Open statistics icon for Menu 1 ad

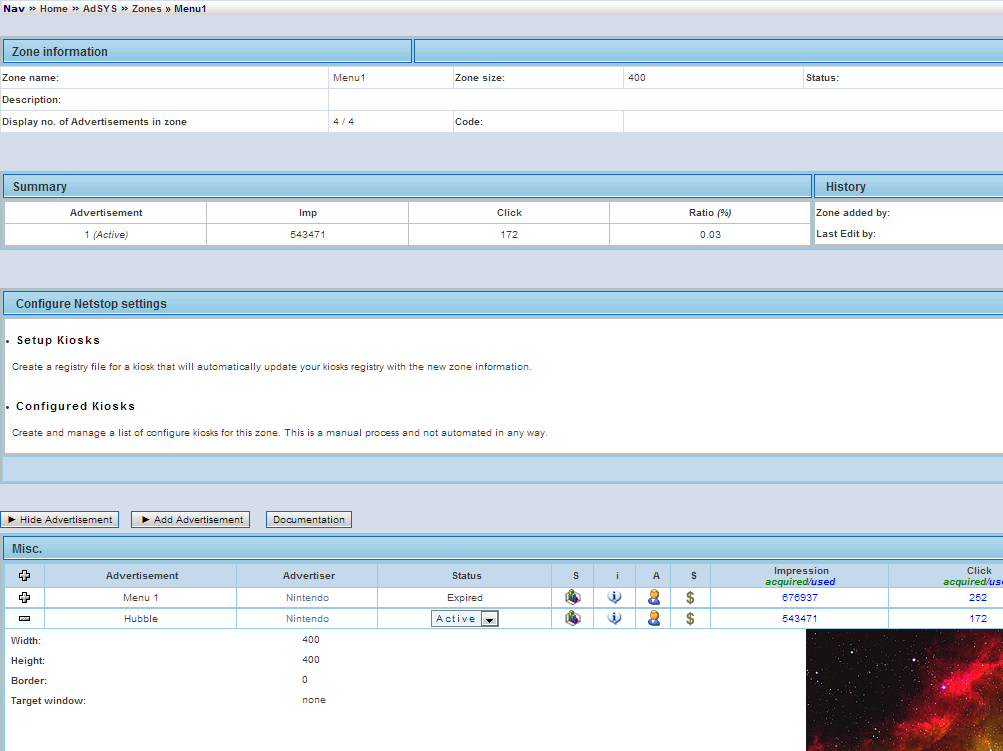pos(573,597)
